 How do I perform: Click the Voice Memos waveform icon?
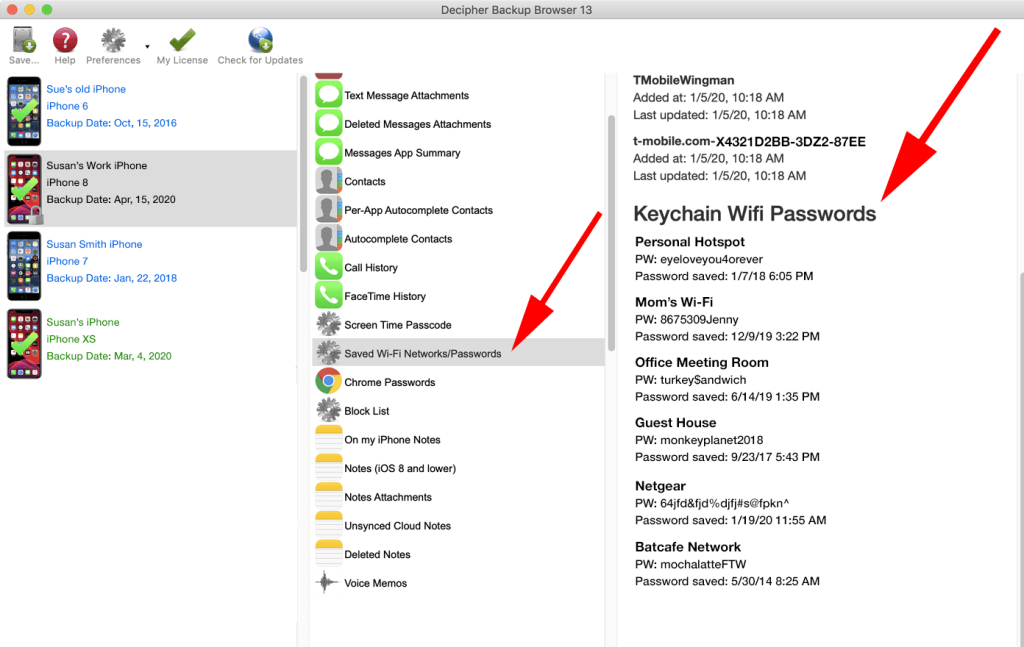coord(328,583)
